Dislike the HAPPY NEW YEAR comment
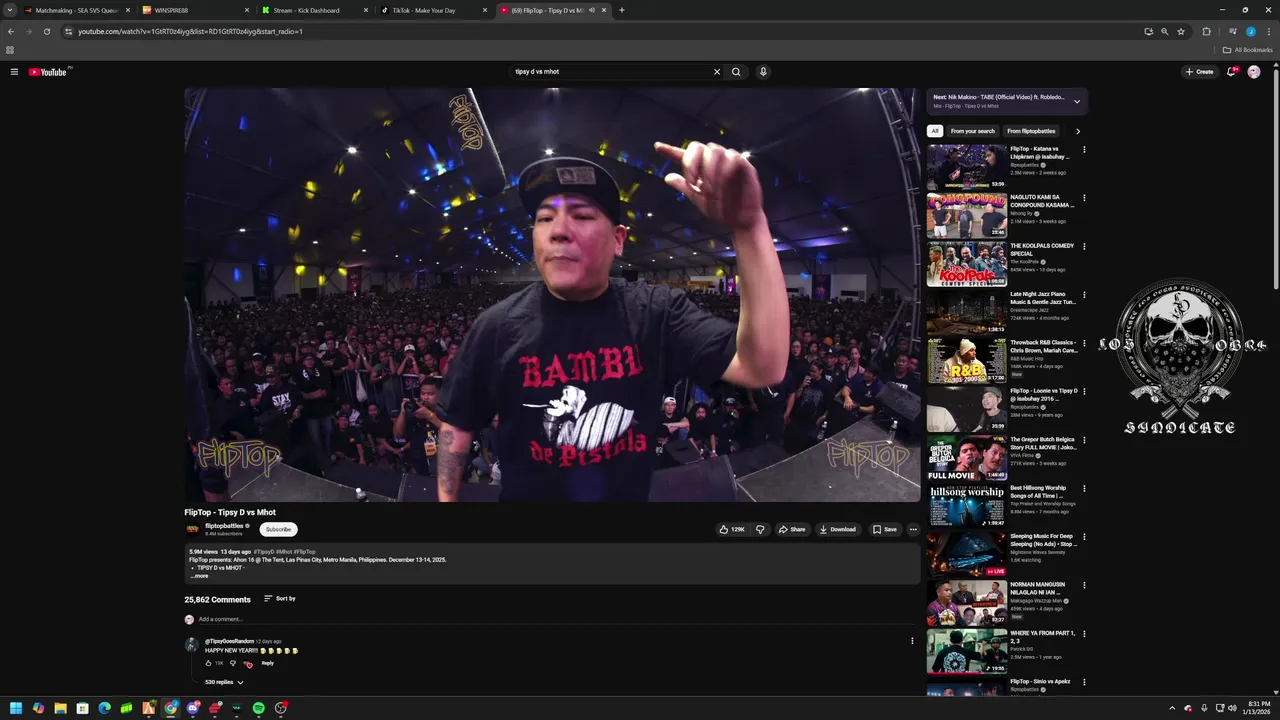The image size is (1280, 720). (x=233, y=663)
